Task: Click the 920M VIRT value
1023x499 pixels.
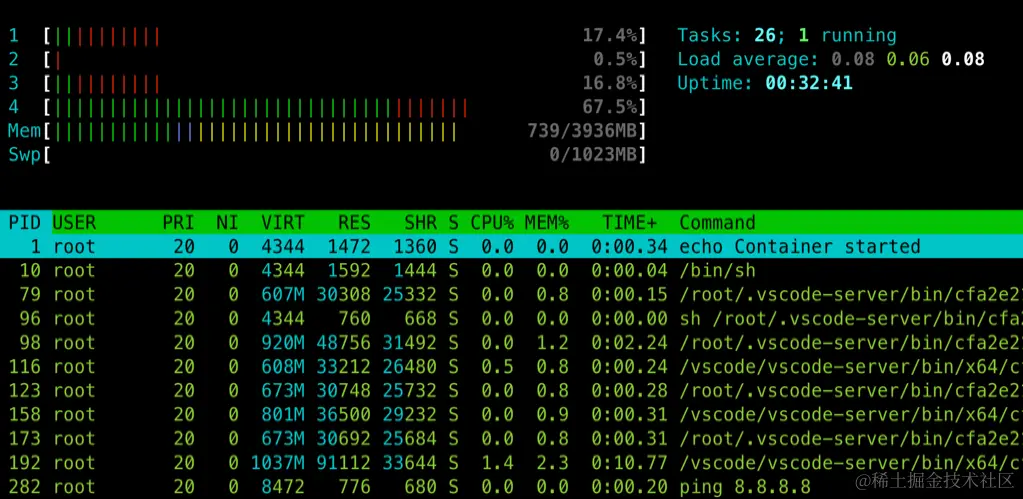Action: coord(282,342)
